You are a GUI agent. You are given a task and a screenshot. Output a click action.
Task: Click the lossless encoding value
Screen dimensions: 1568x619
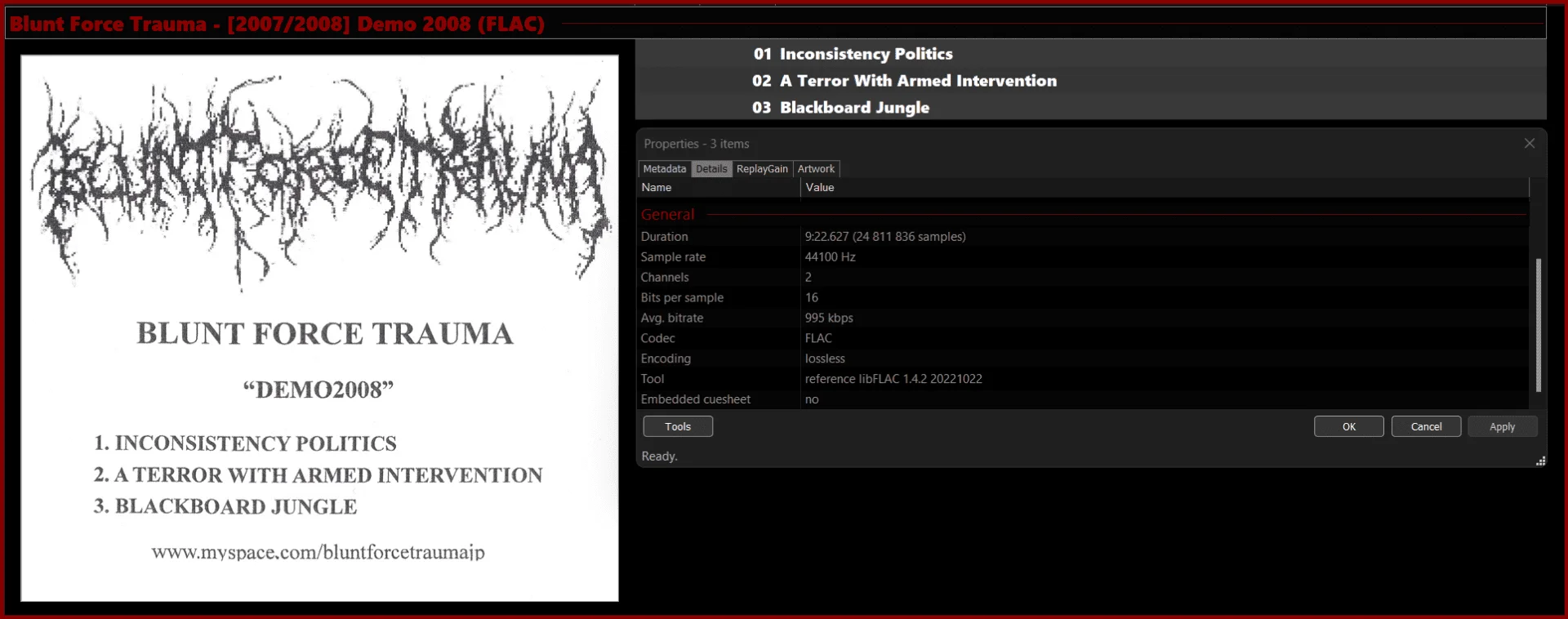tap(825, 359)
